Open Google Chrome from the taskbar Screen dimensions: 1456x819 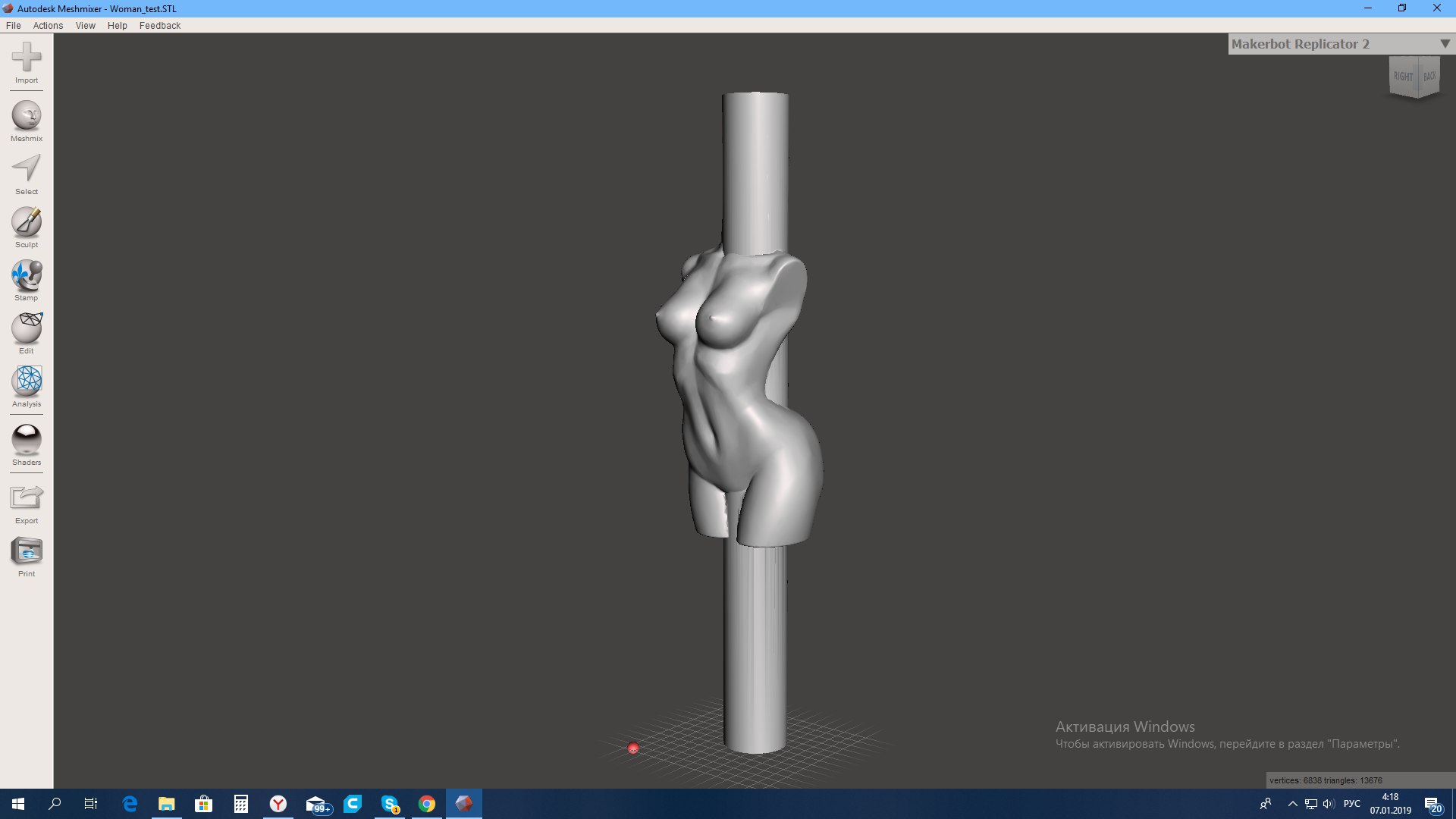tap(427, 804)
